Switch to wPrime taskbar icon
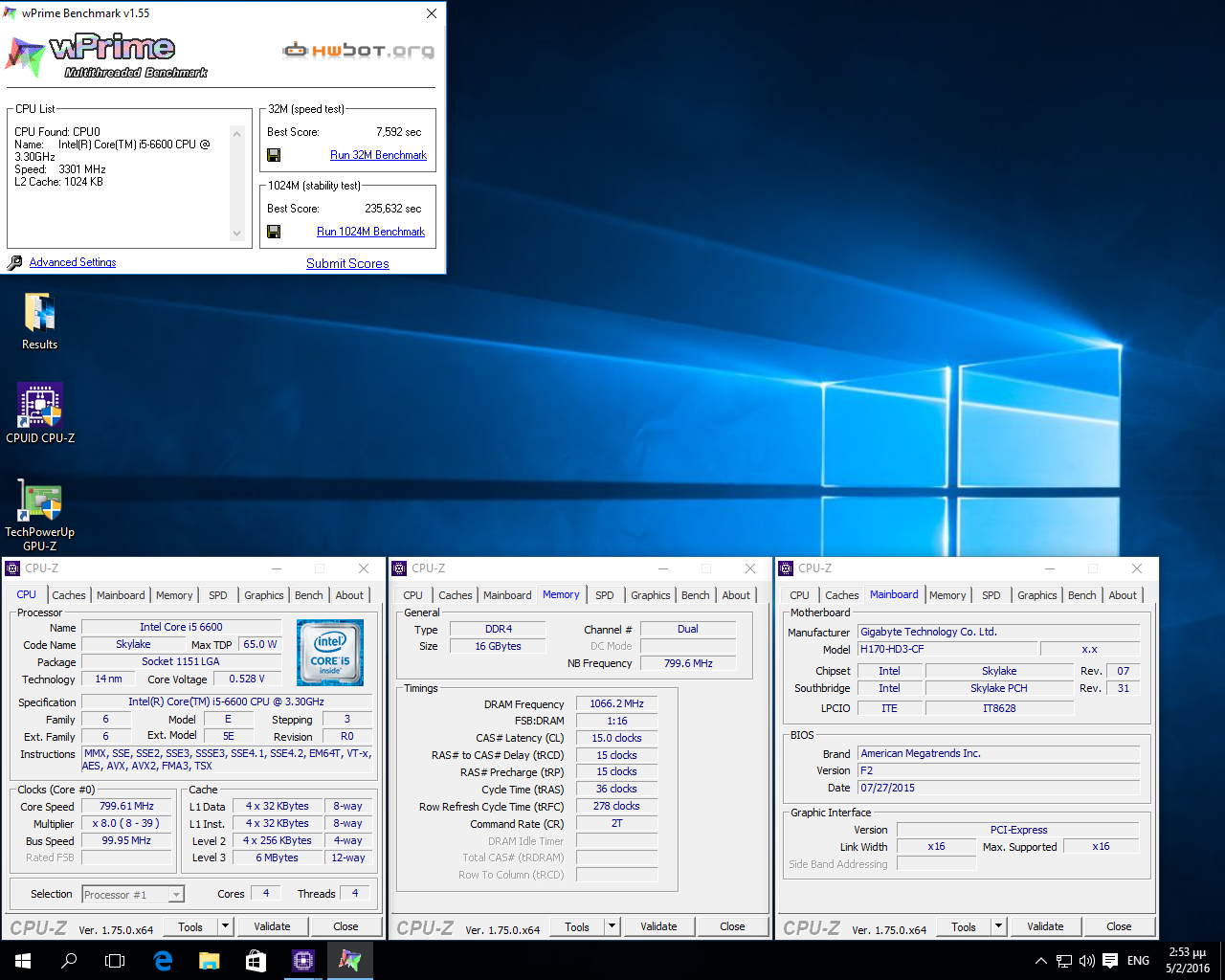Viewport: 1225px width, 980px height. coord(349,960)
